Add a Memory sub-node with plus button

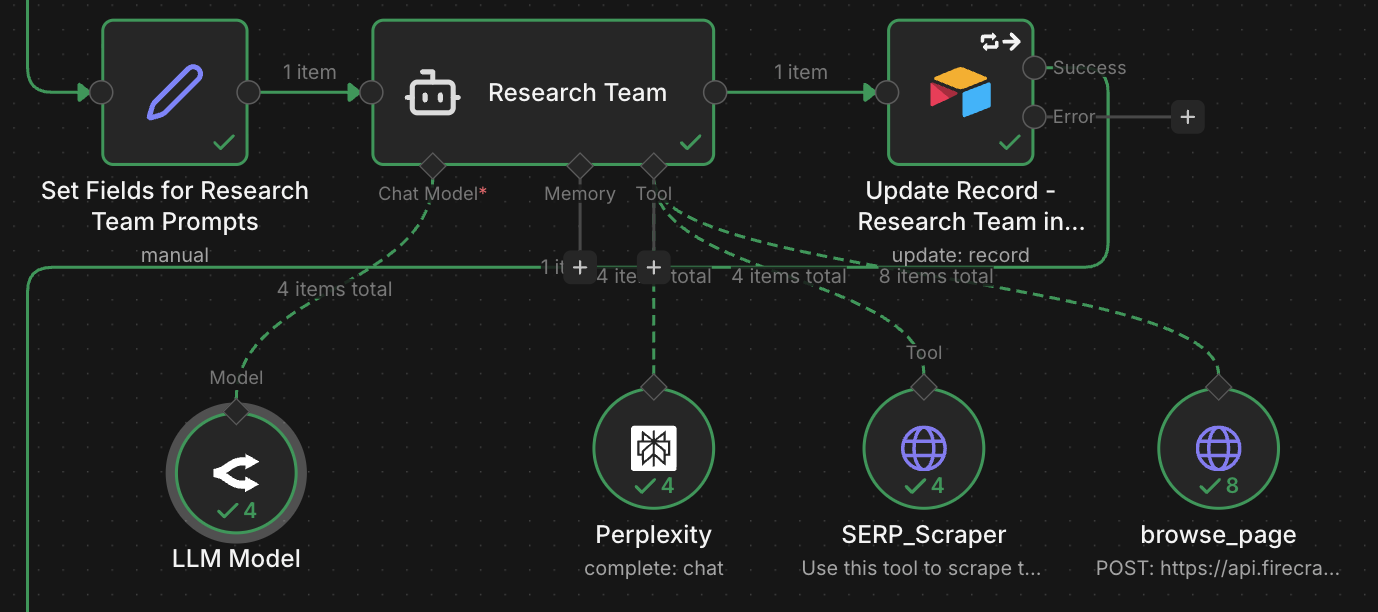pos(579,267)
